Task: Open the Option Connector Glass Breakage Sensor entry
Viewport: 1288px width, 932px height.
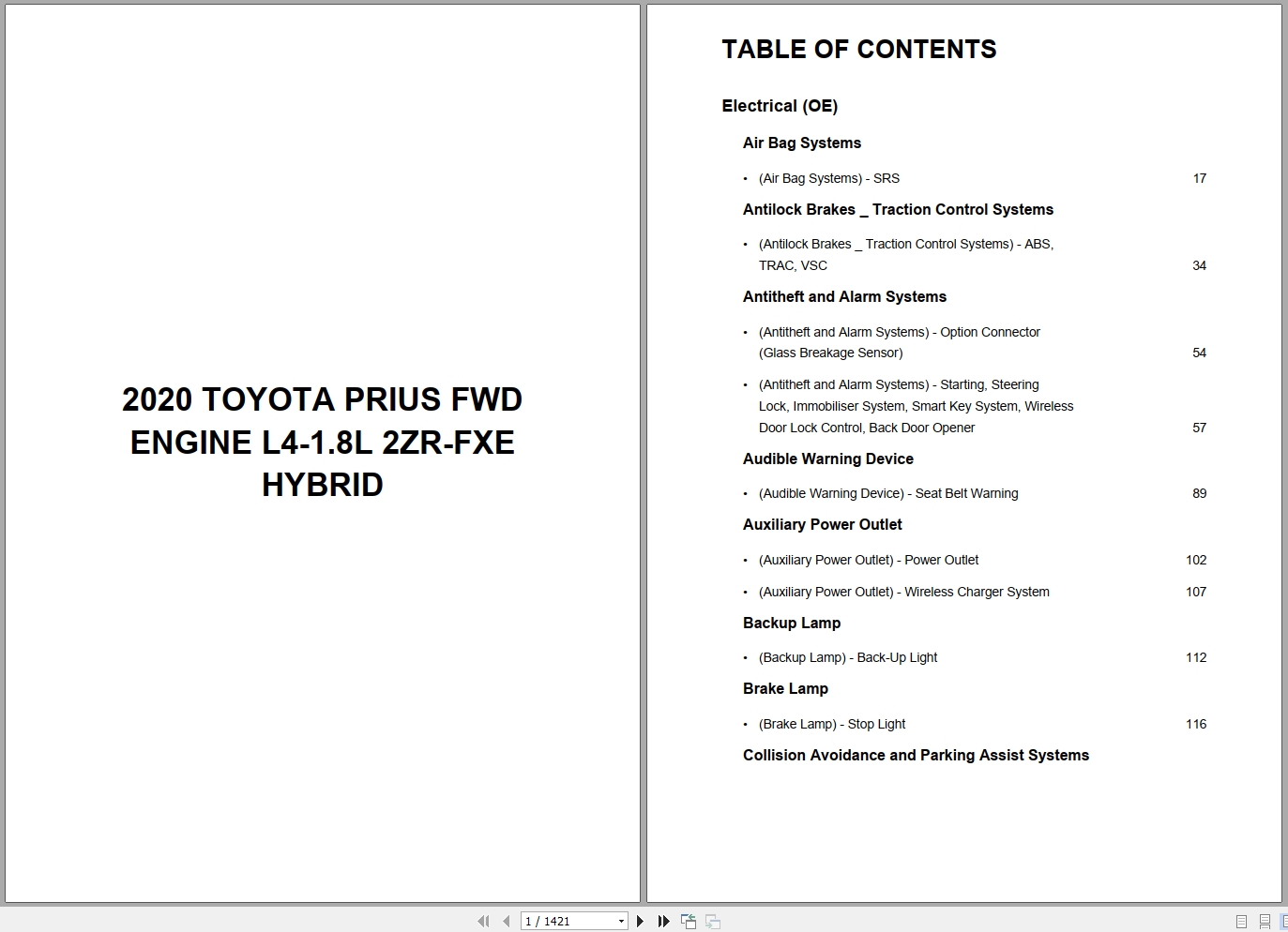Action: 899,342
